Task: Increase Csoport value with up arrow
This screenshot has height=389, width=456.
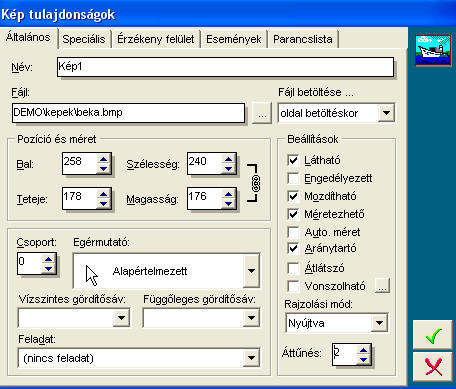Action: point(49,259)
